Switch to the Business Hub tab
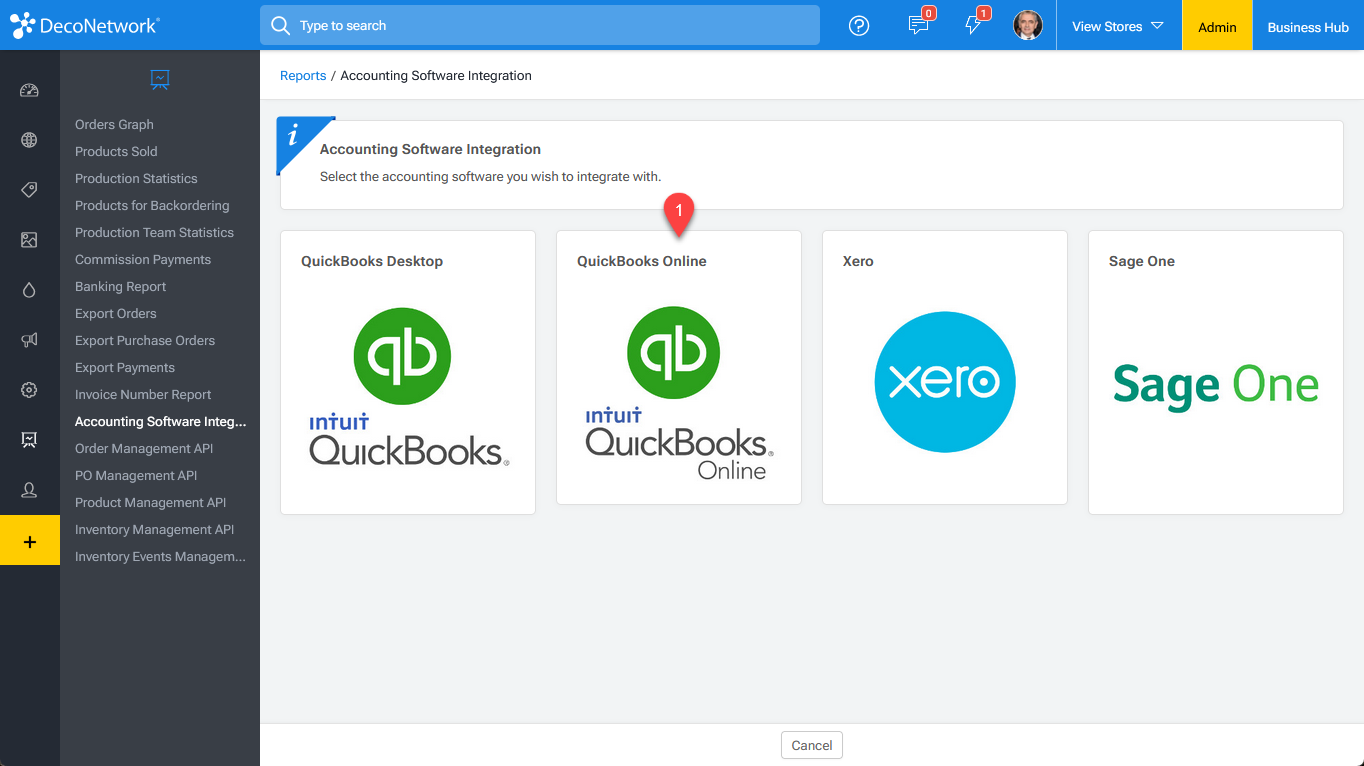Image resolution: width=1364 pixels, height=766 pixels. (1308, 26)
